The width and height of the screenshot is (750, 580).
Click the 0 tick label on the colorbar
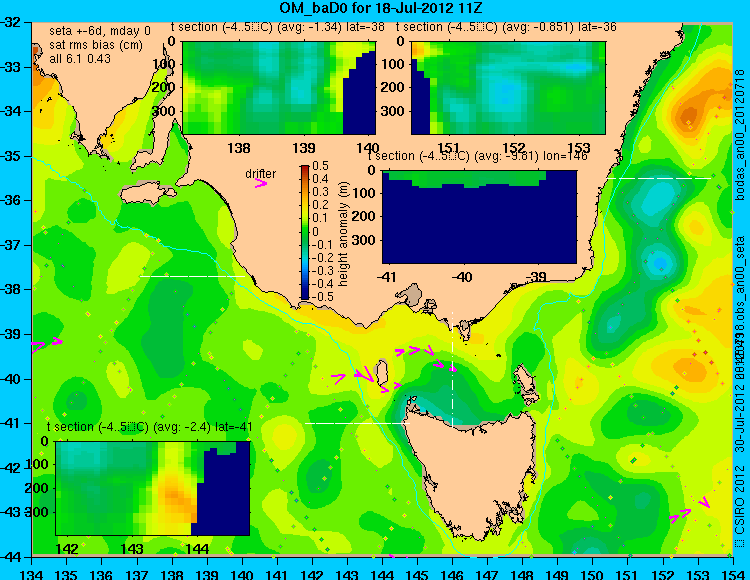[315, 231]
